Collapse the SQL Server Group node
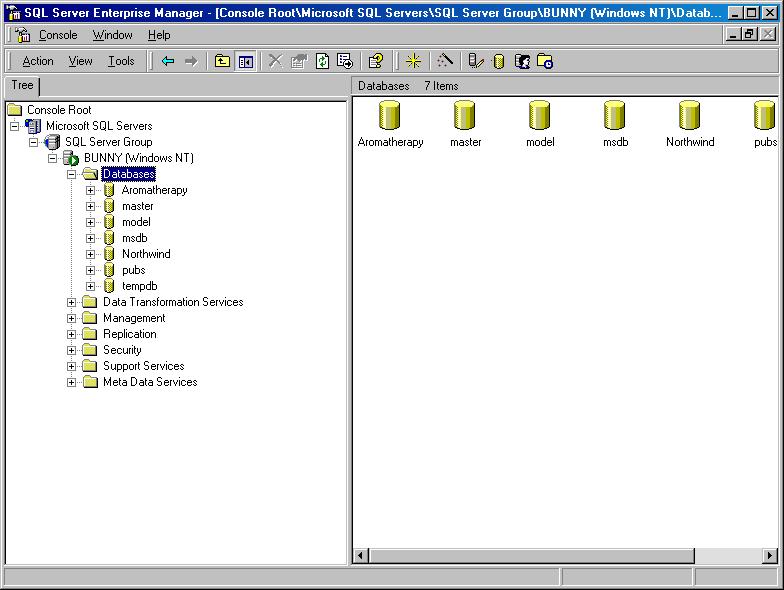This screenshot has height=590, width=784. pos(34,142)
